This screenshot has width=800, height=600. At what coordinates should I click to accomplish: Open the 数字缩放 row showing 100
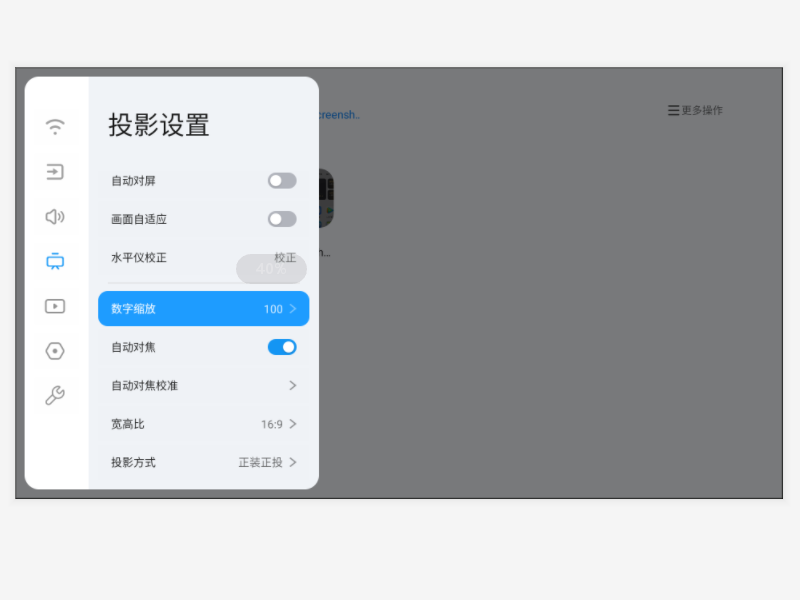(x=204, y=309)
